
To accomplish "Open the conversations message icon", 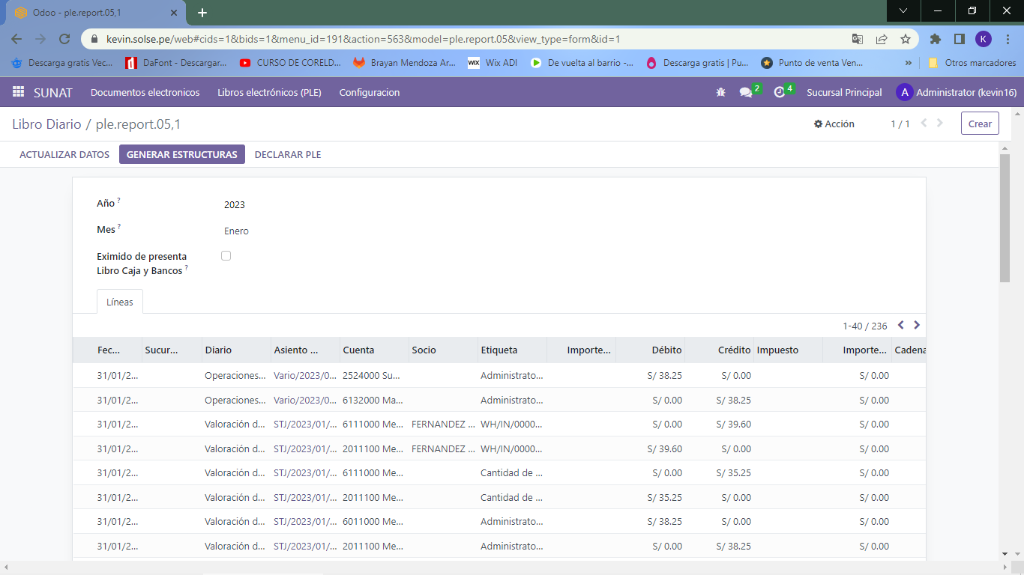I will [746, 92].
